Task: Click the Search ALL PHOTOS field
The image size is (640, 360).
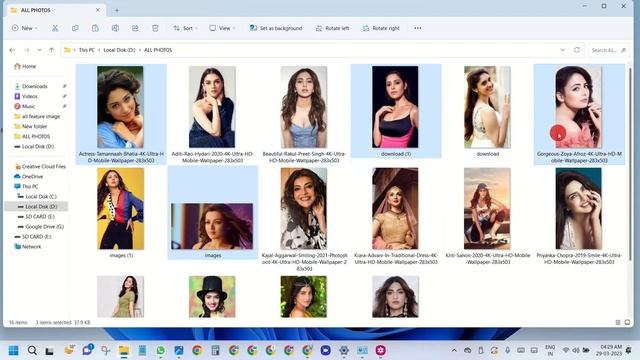Action: tap(608, 50)
